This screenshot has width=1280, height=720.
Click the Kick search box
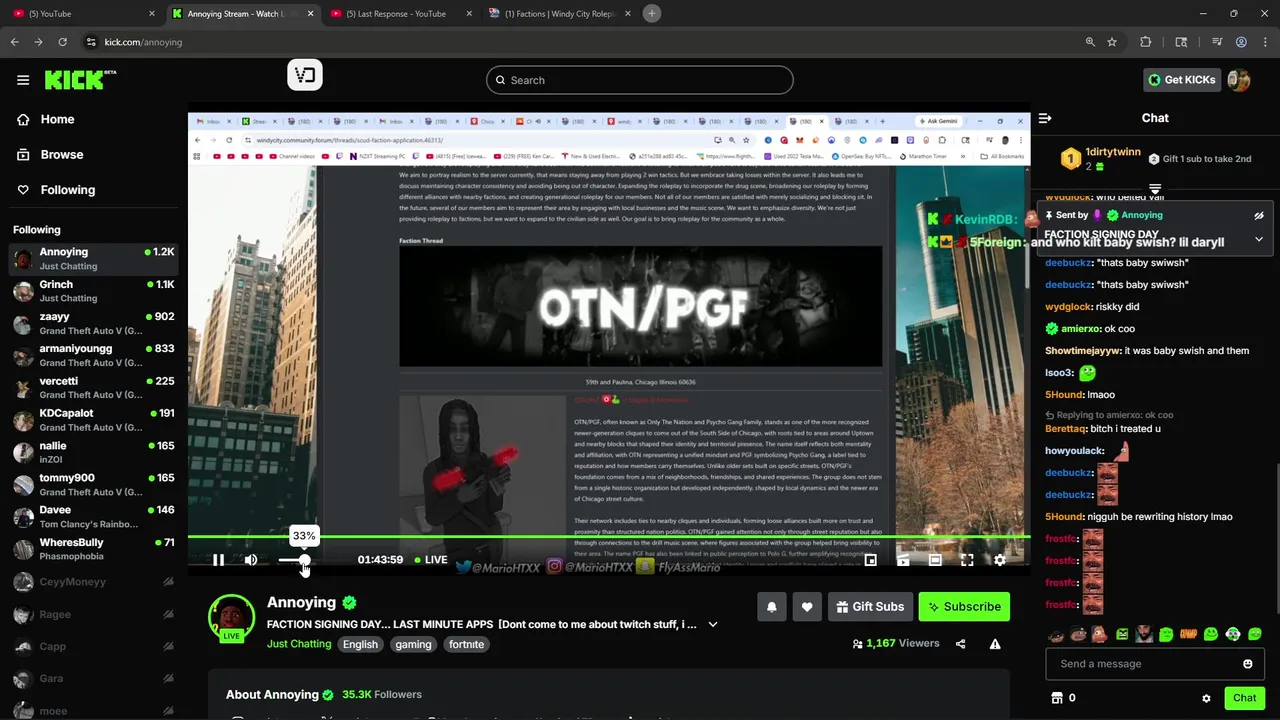(640, 80)
